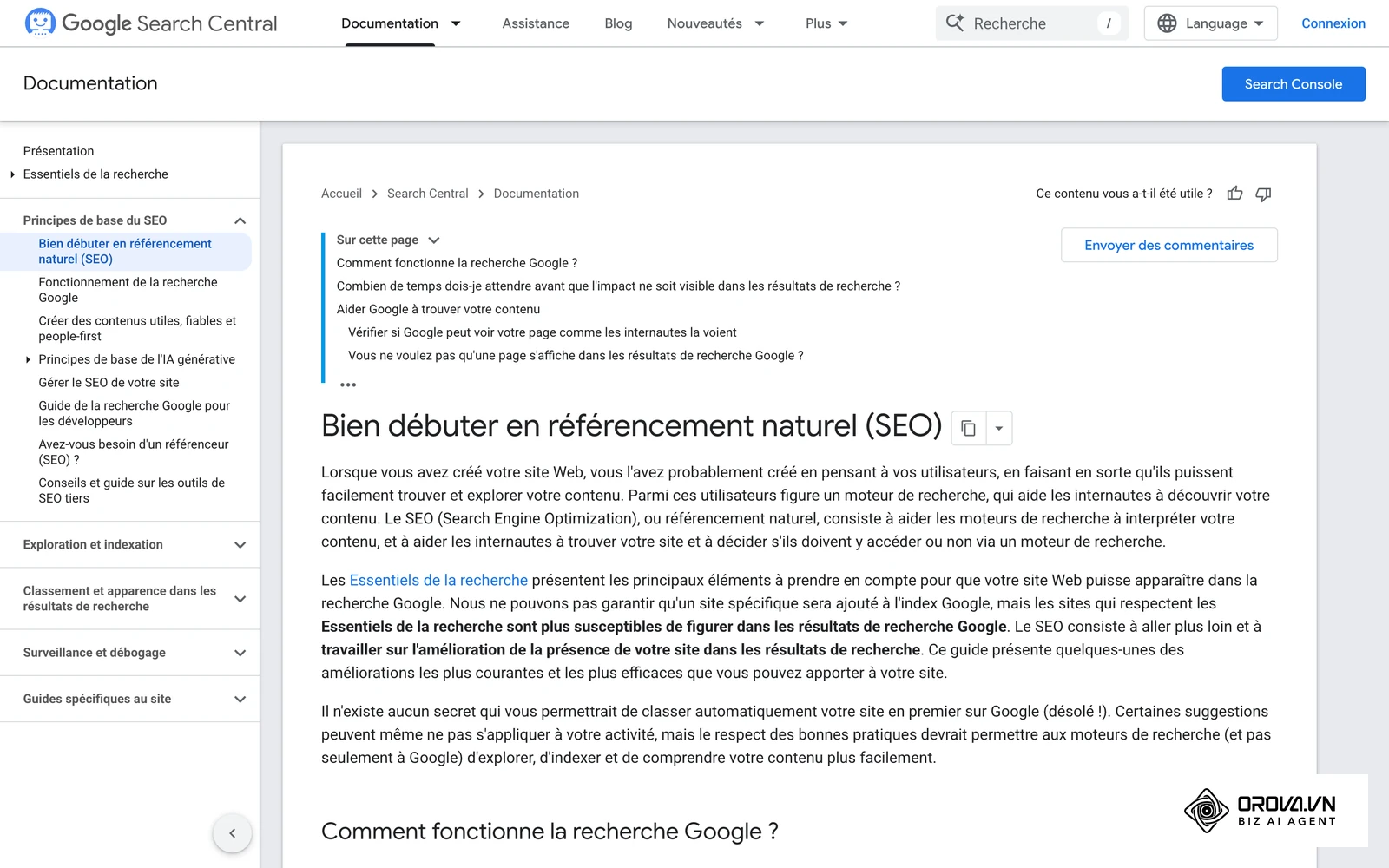This screenshot has height=868, width=1389.
Task: Click Envoyer des commentaires button
Action: click(x=1168, y=245)
